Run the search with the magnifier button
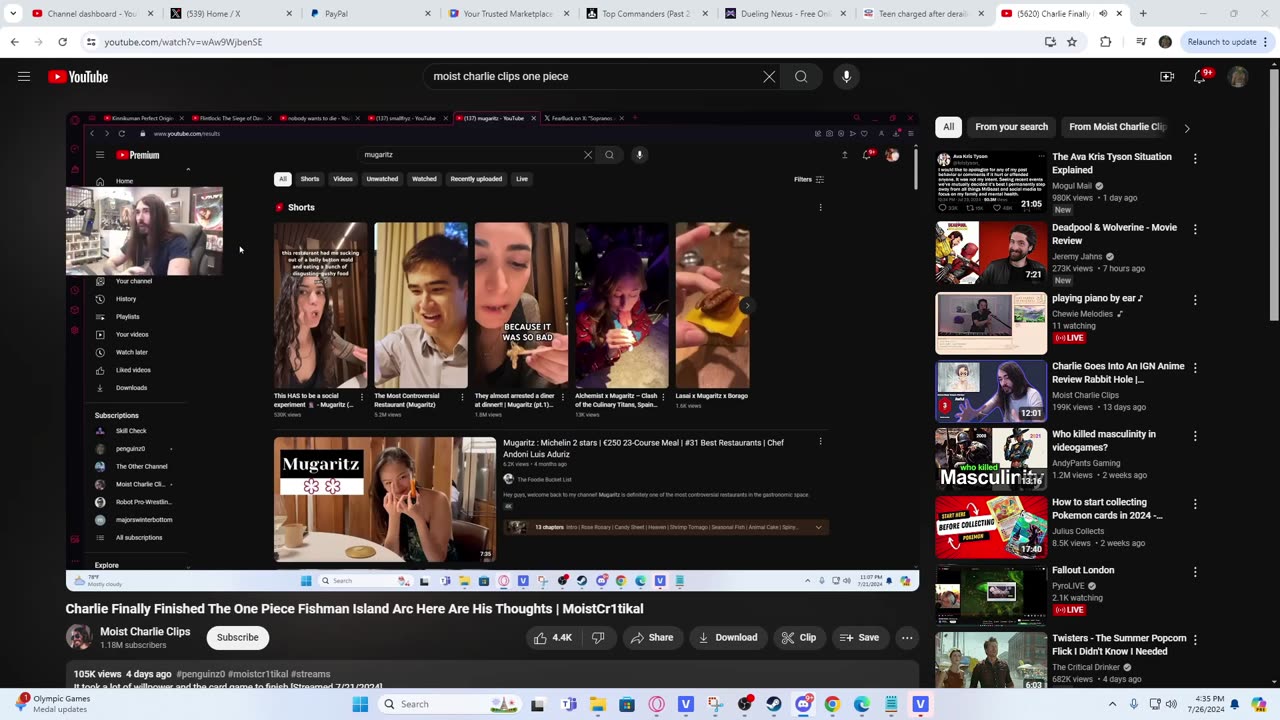 point(801,77)
